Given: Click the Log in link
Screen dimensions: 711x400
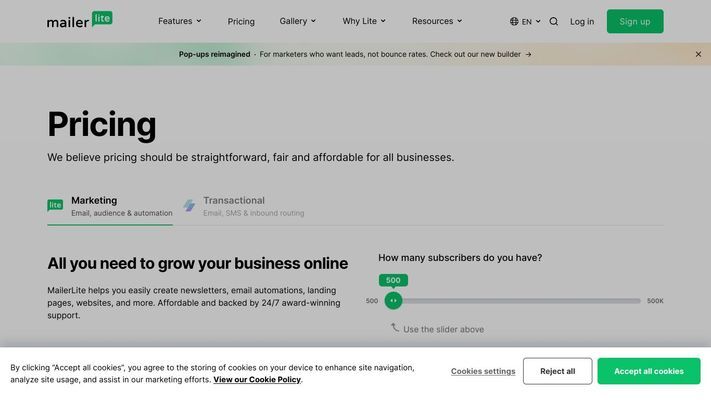Looking at the screenshot, I should point(582,21).
